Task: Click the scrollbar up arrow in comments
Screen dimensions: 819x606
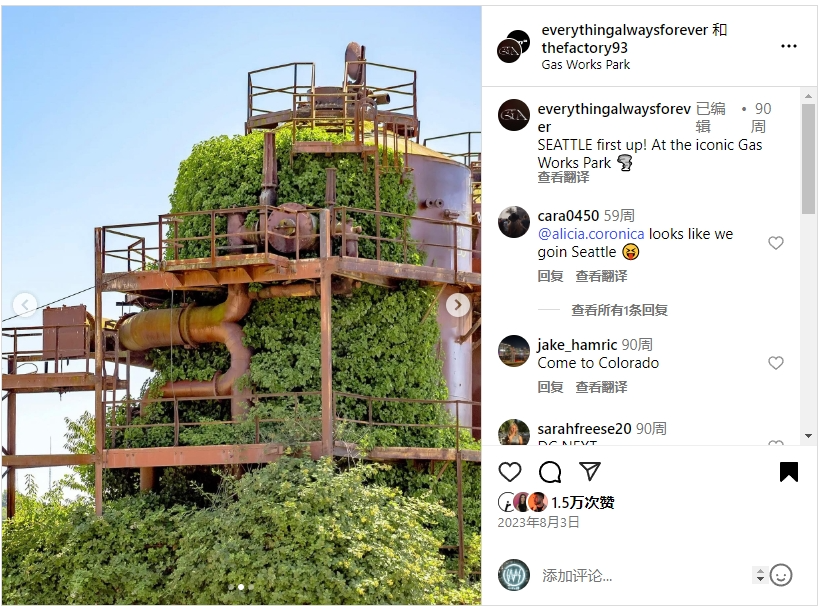Action: pos(809,96)
